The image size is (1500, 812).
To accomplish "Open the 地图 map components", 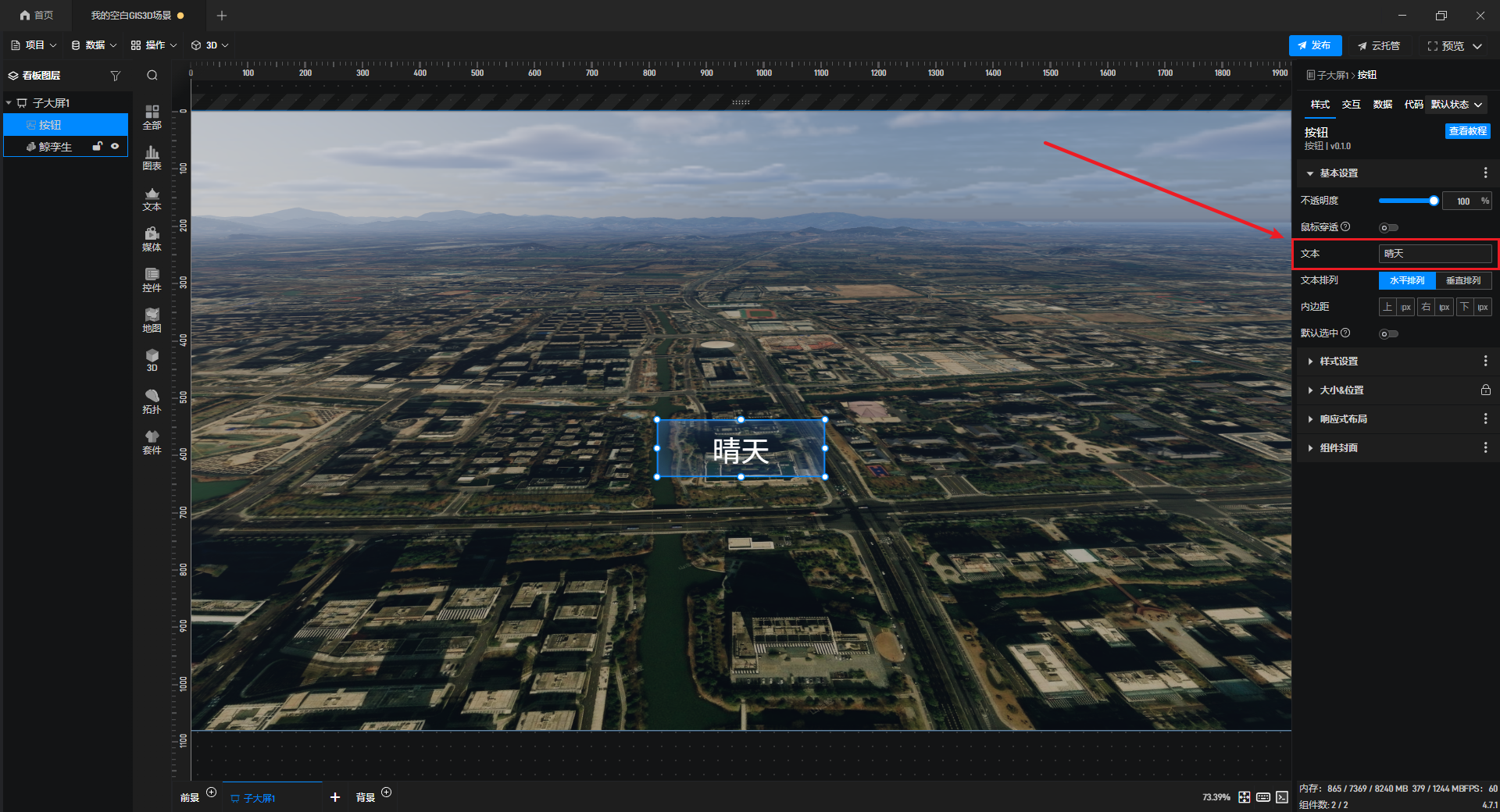I will (152, 320).
